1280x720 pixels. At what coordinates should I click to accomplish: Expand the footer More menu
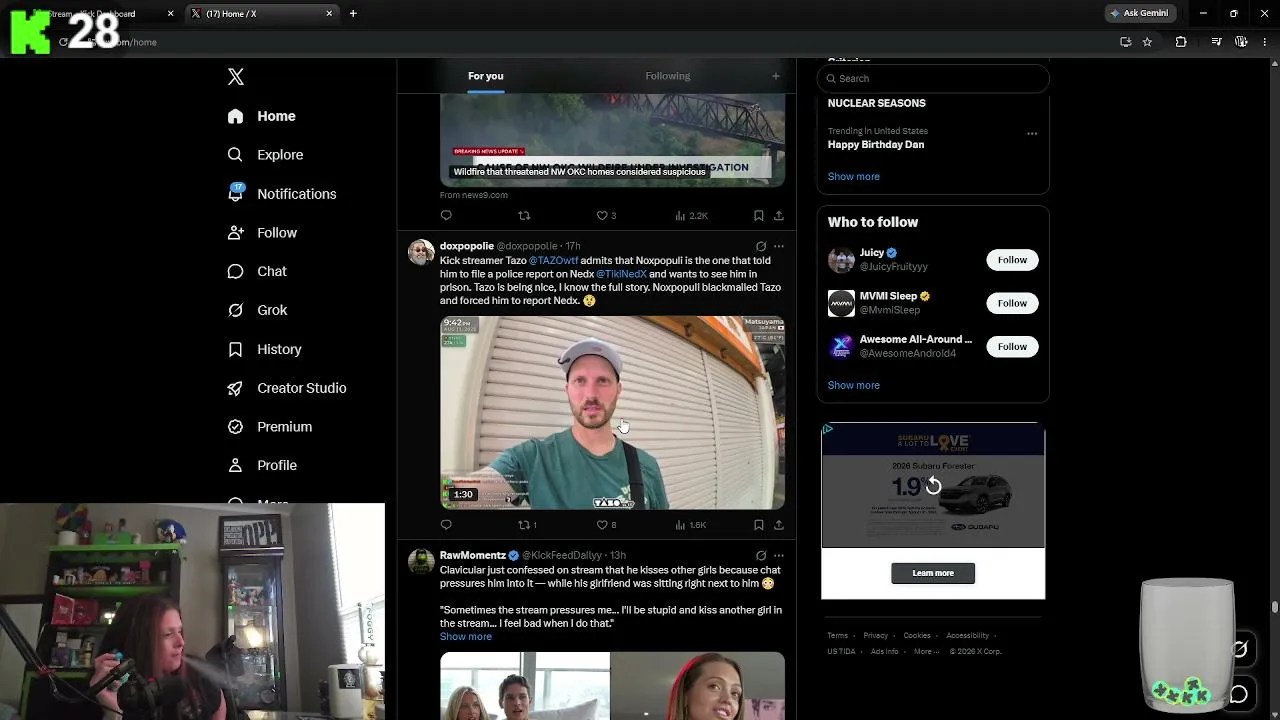[x=925, y=651]
